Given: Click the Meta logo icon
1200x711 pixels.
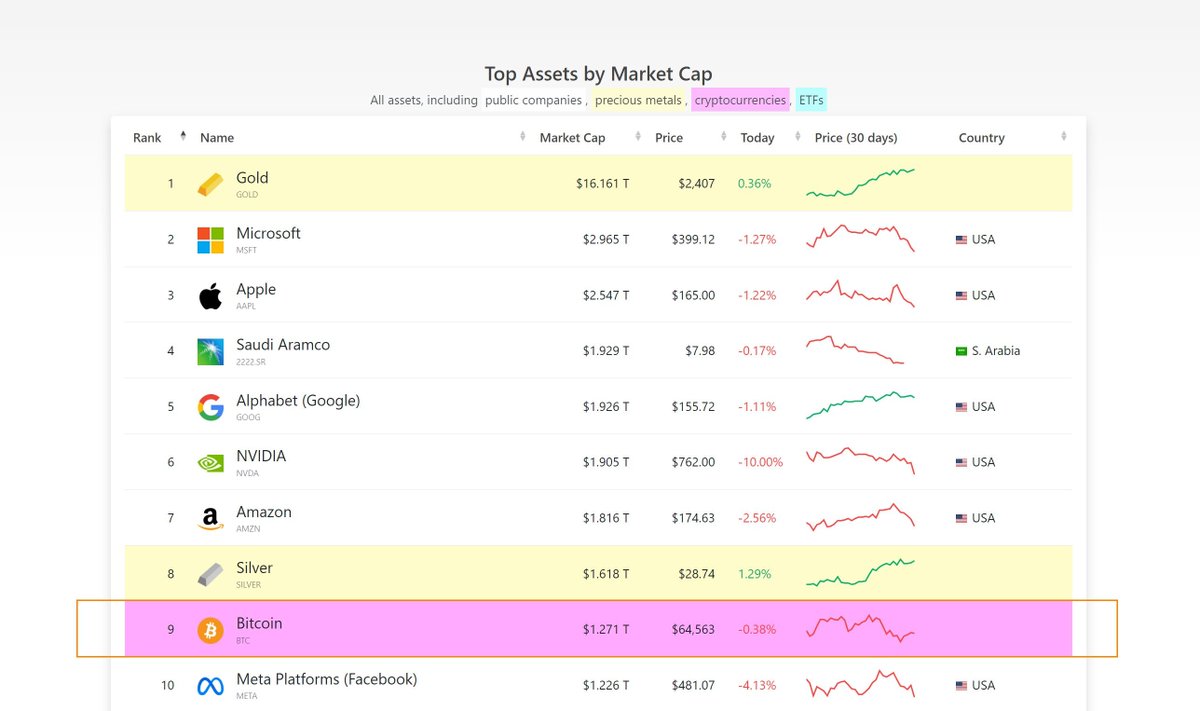Looking at the screenshot, I should coord(210,686).
